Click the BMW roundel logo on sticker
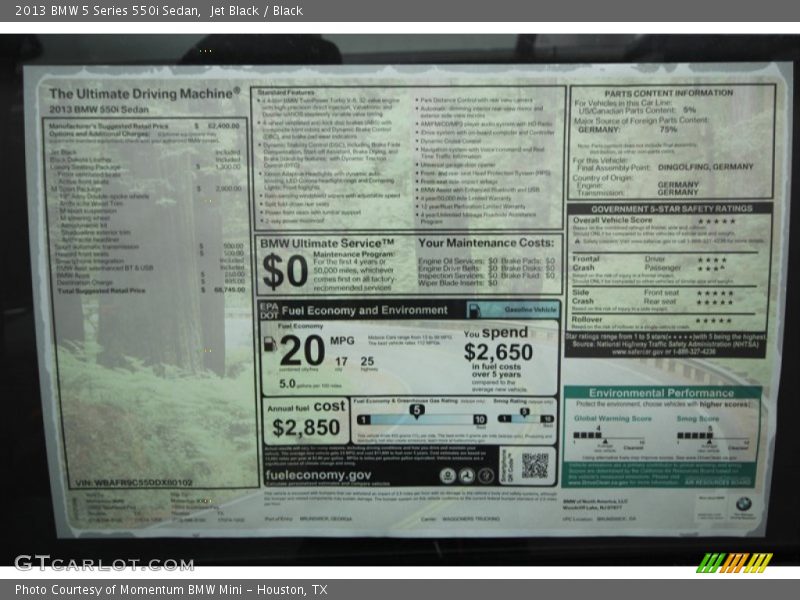Screen dimensions: 800x600 743,504
